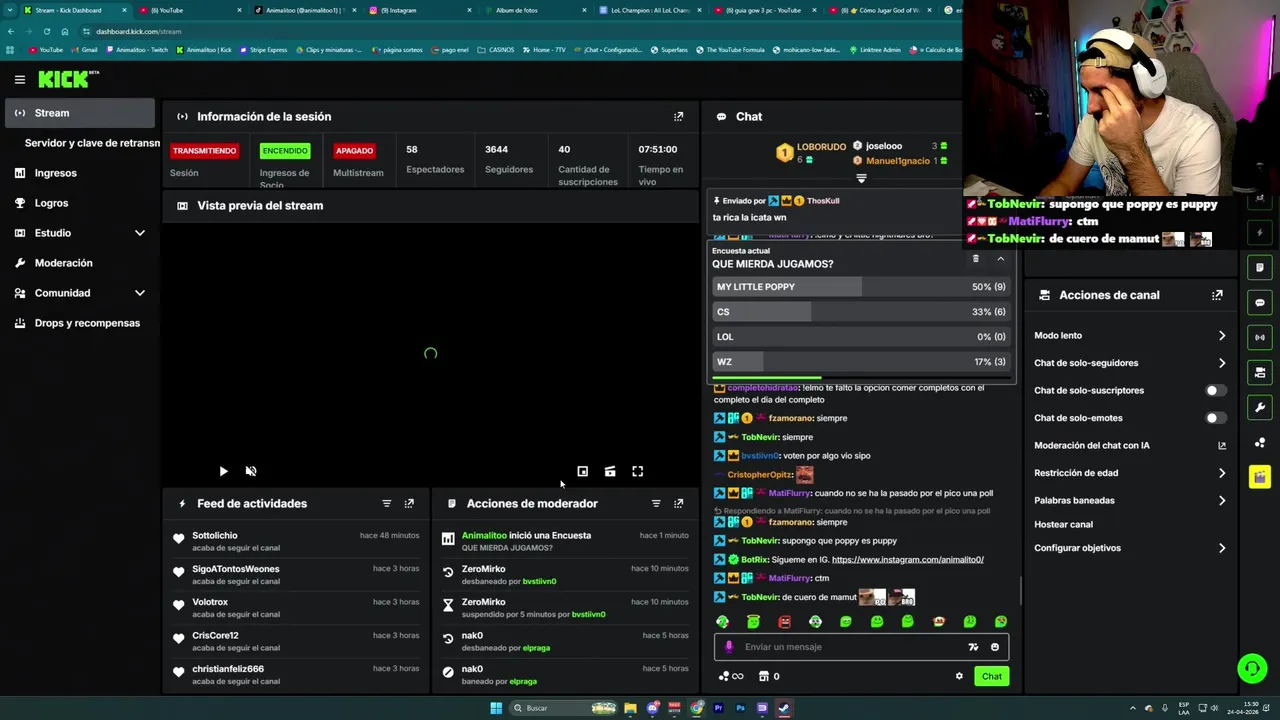This screenshot has height=720, width=1280.
Task: Click Hostear canal
Action: pyautogui.click(x=1063, y=524)
